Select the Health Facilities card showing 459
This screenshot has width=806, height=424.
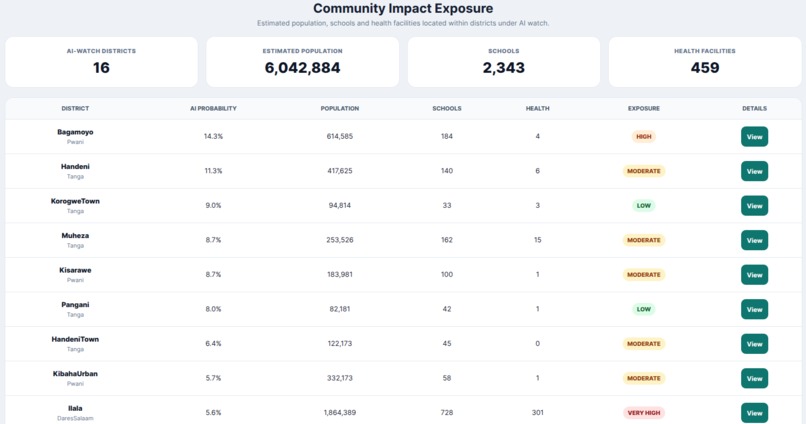[x=705, y=62]
